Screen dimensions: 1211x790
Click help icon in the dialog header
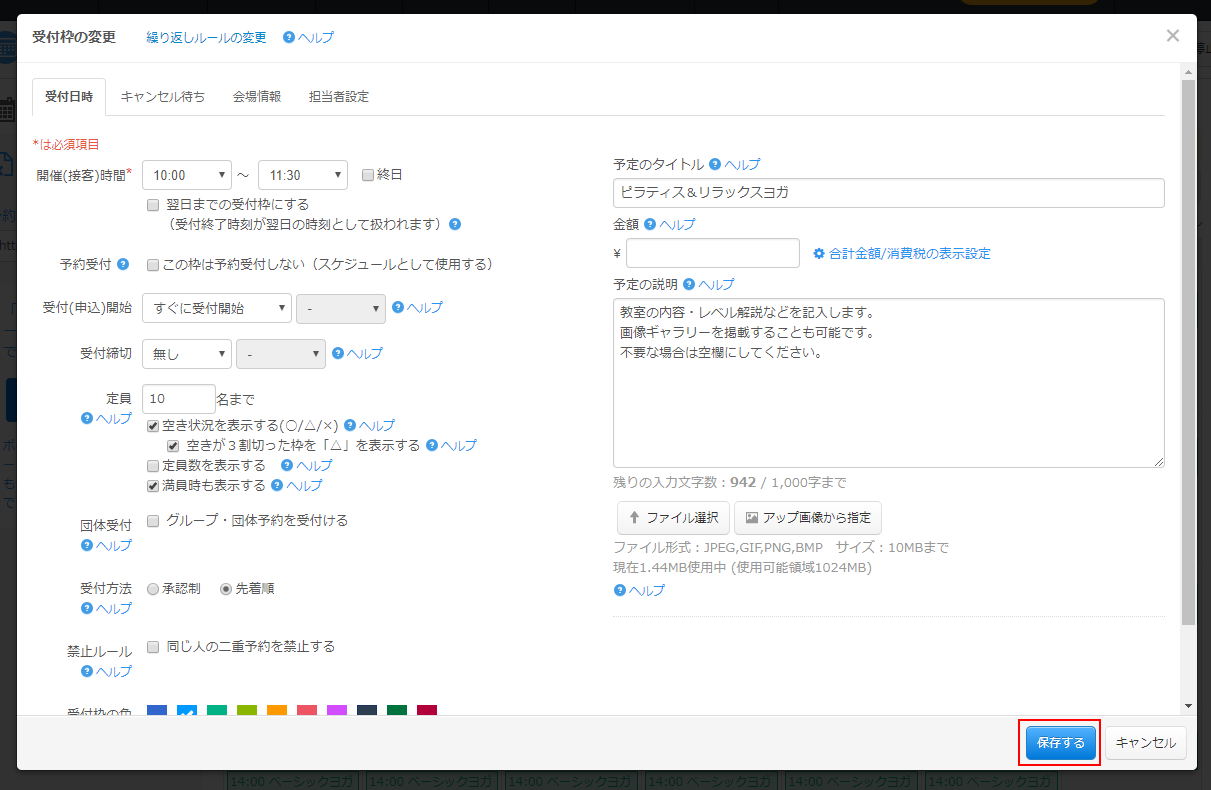click(289, 38)
